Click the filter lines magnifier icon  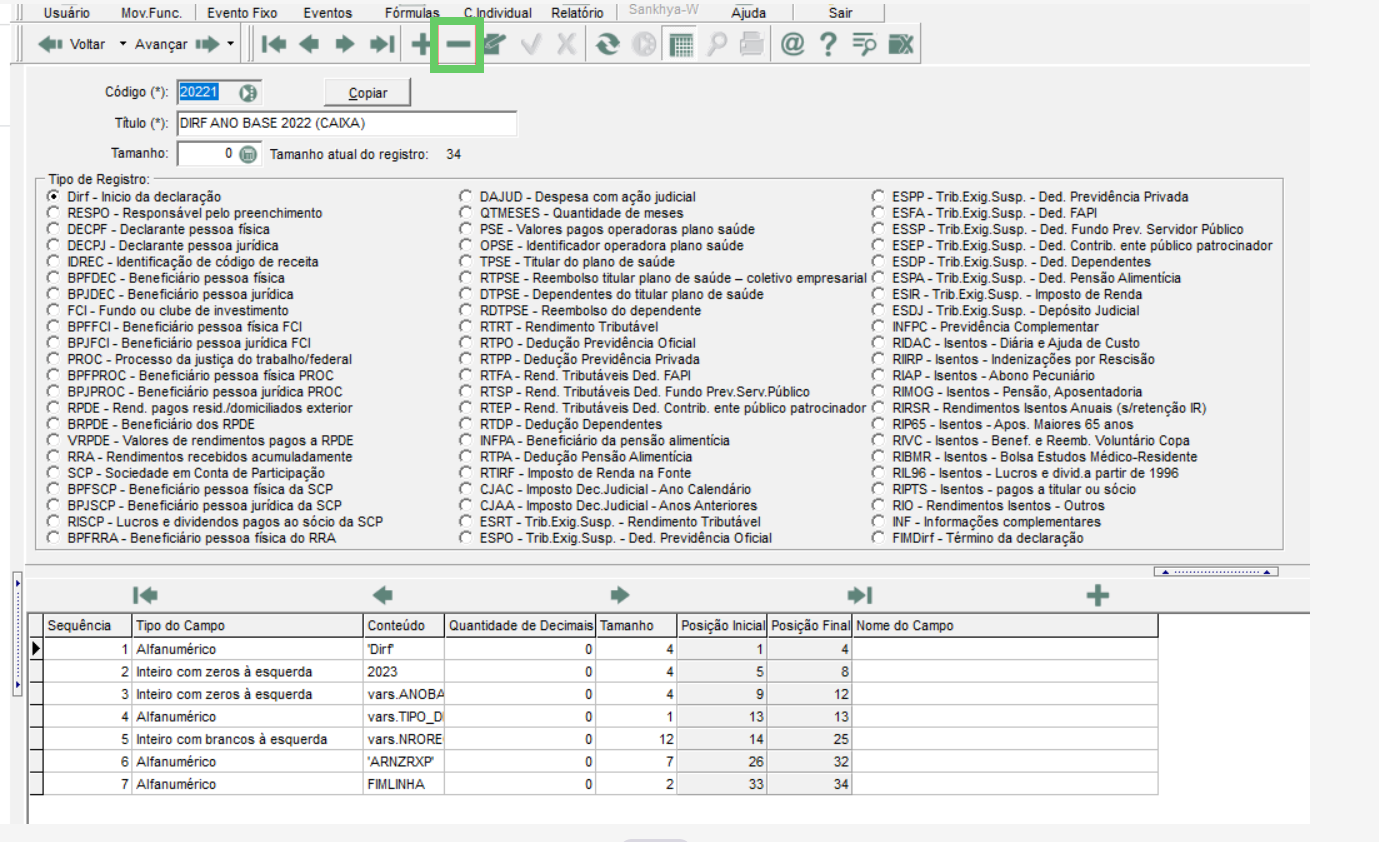[x=864, y=44]
